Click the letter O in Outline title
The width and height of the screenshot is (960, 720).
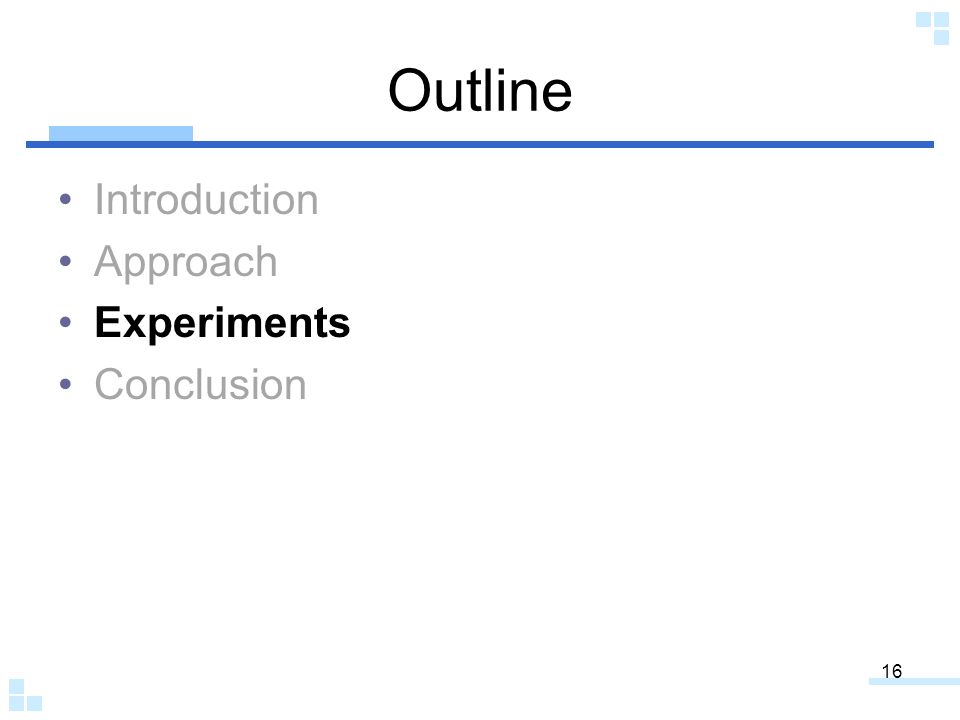coord(411,91)
